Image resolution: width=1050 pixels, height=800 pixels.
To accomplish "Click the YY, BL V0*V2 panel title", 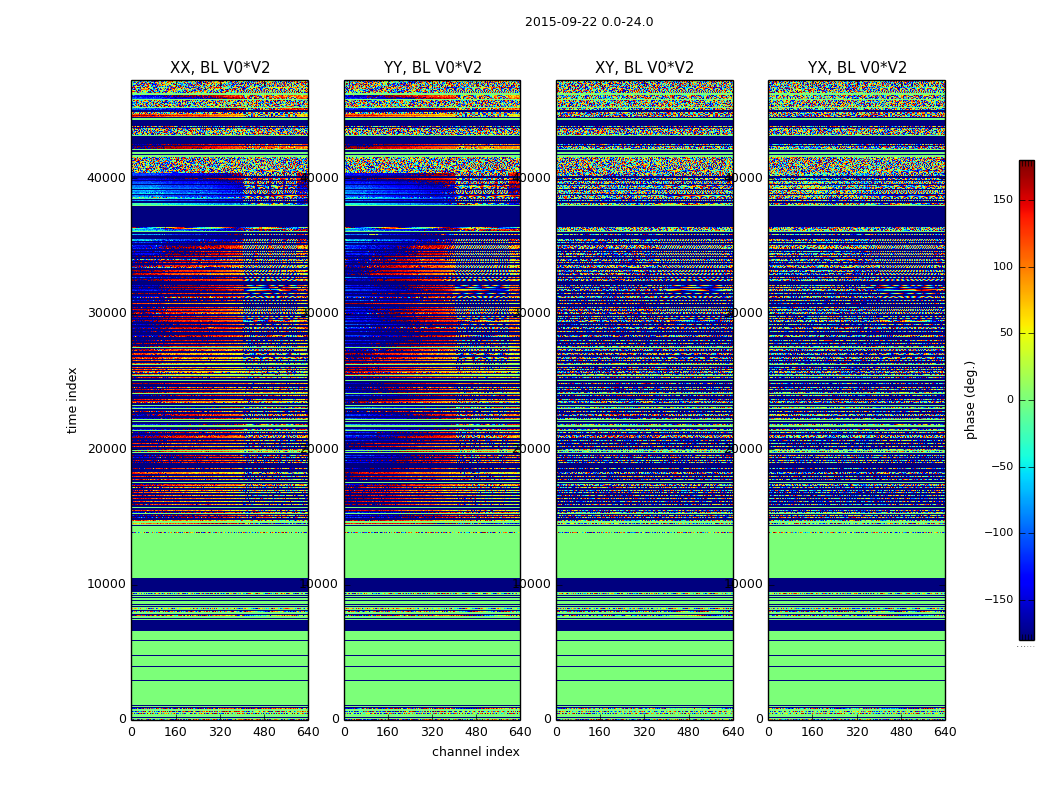I will point(432,68).
